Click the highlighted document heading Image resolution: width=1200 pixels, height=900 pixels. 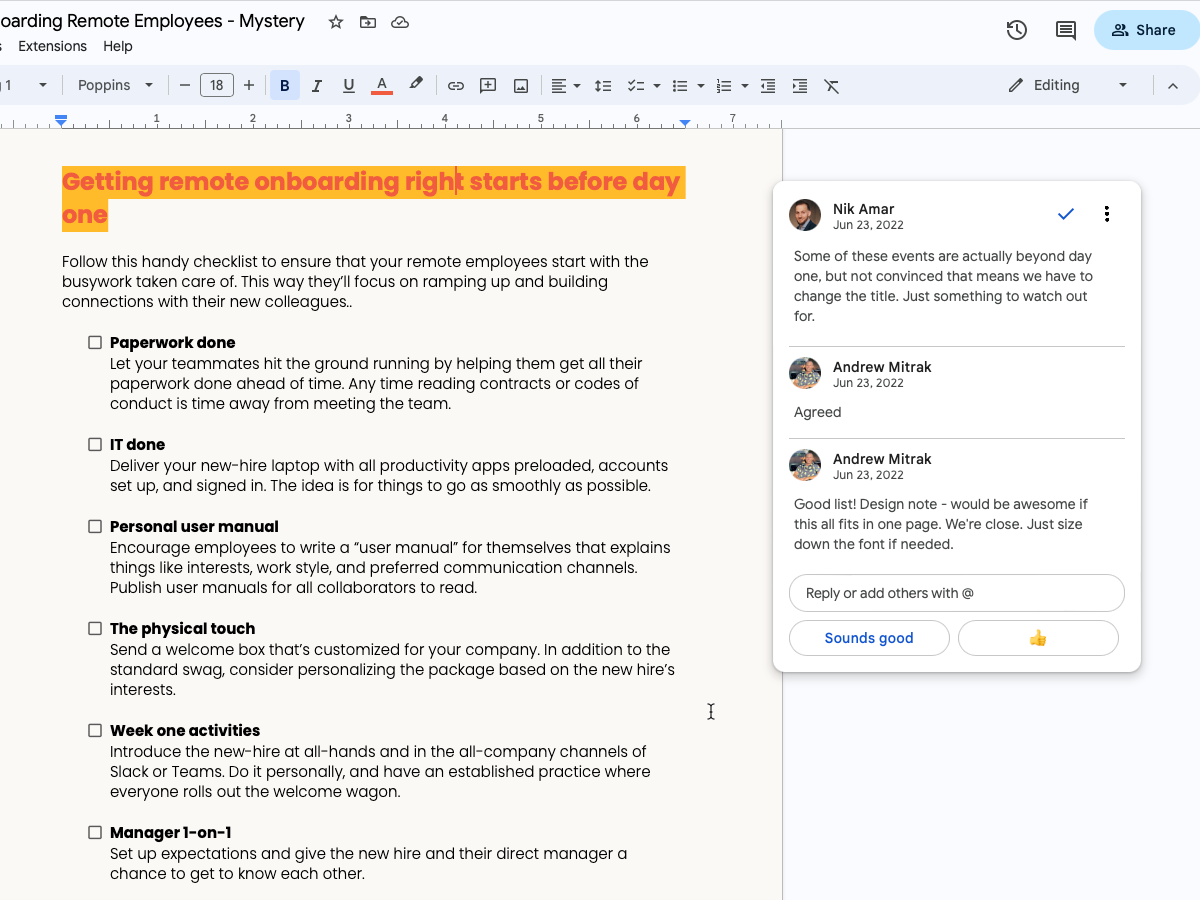coord(373,198)
